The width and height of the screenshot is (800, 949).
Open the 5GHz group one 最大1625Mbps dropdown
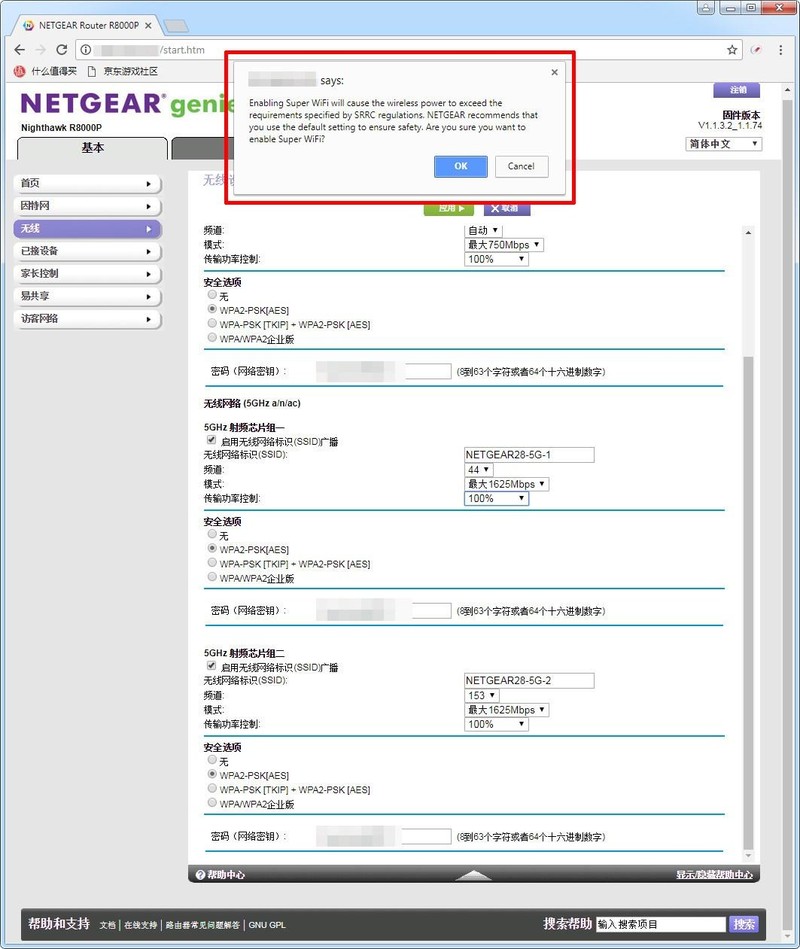(x=507, y=484)
